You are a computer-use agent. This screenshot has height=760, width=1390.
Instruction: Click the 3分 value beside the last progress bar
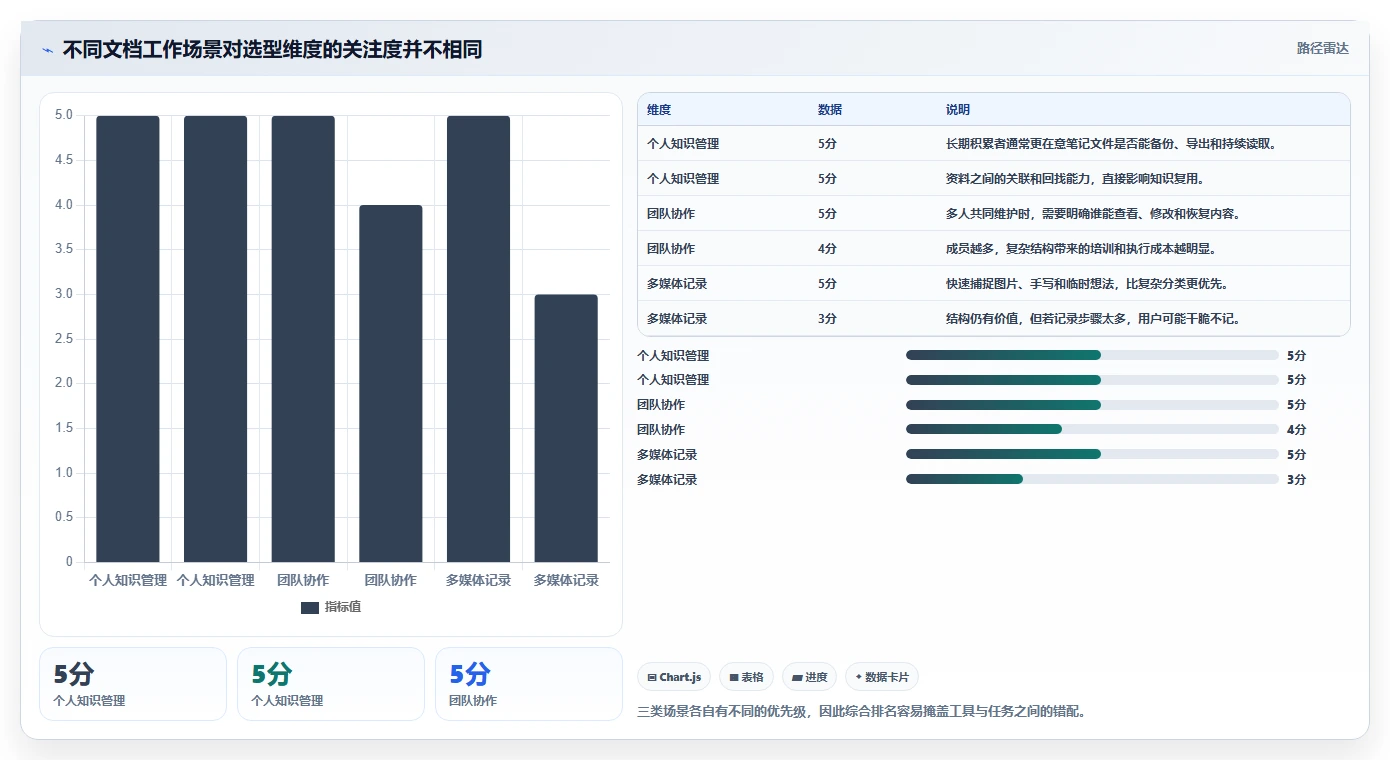1296,480
